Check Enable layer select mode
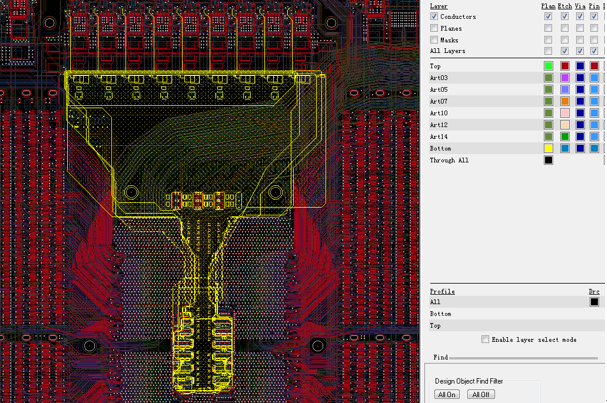The width and height of the screenshot is (607, 403). 486,340
